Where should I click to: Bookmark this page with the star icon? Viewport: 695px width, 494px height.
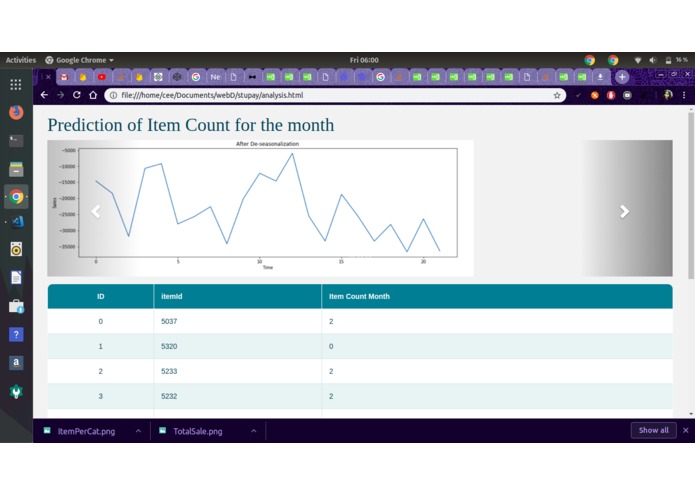pos(557,95)
